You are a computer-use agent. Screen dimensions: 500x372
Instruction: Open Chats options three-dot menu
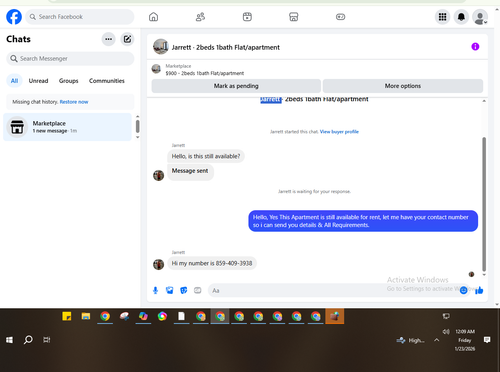coord(108,39)
